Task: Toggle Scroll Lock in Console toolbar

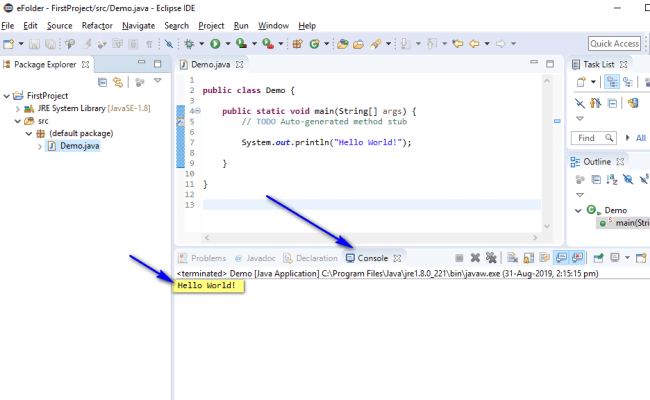Action: [529, 258]
